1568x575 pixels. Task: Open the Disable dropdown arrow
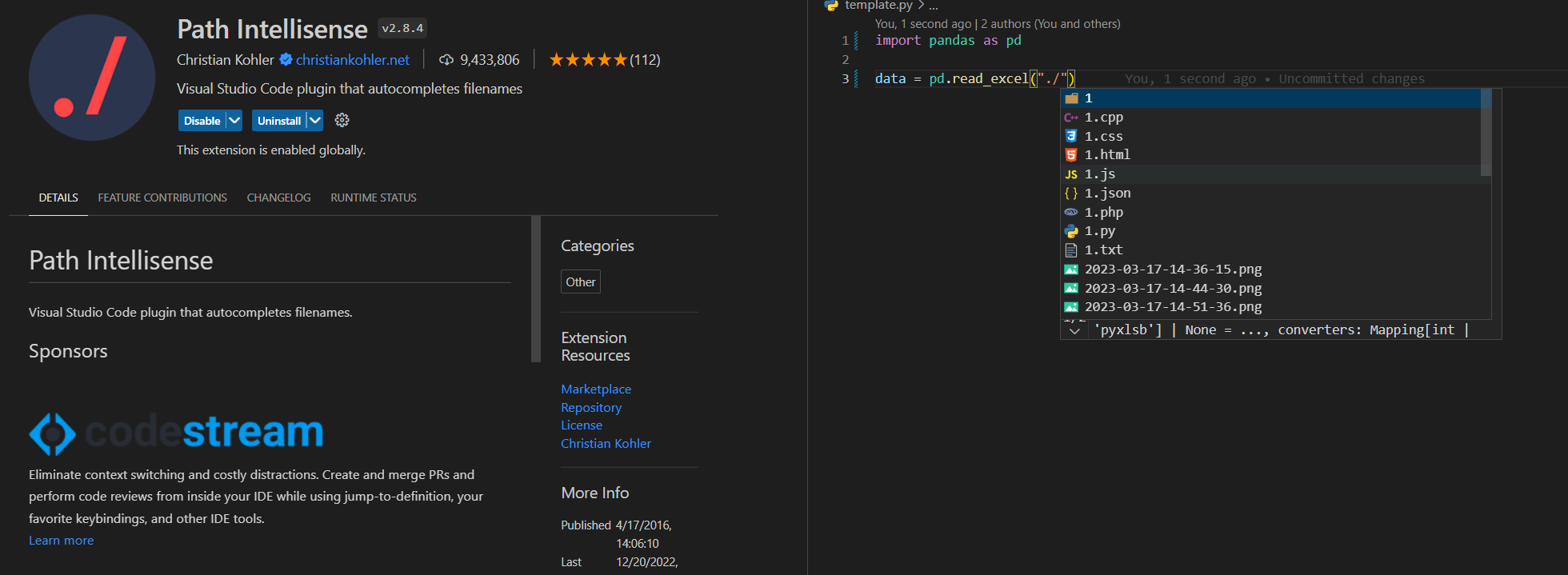(234, 120)
